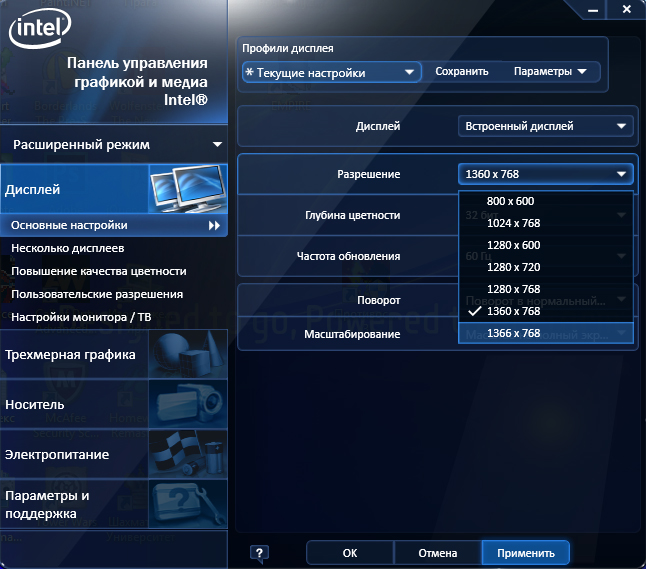
Task: Pick the highlighted 1366 x 768 resolution
Action: pos(545,333)
